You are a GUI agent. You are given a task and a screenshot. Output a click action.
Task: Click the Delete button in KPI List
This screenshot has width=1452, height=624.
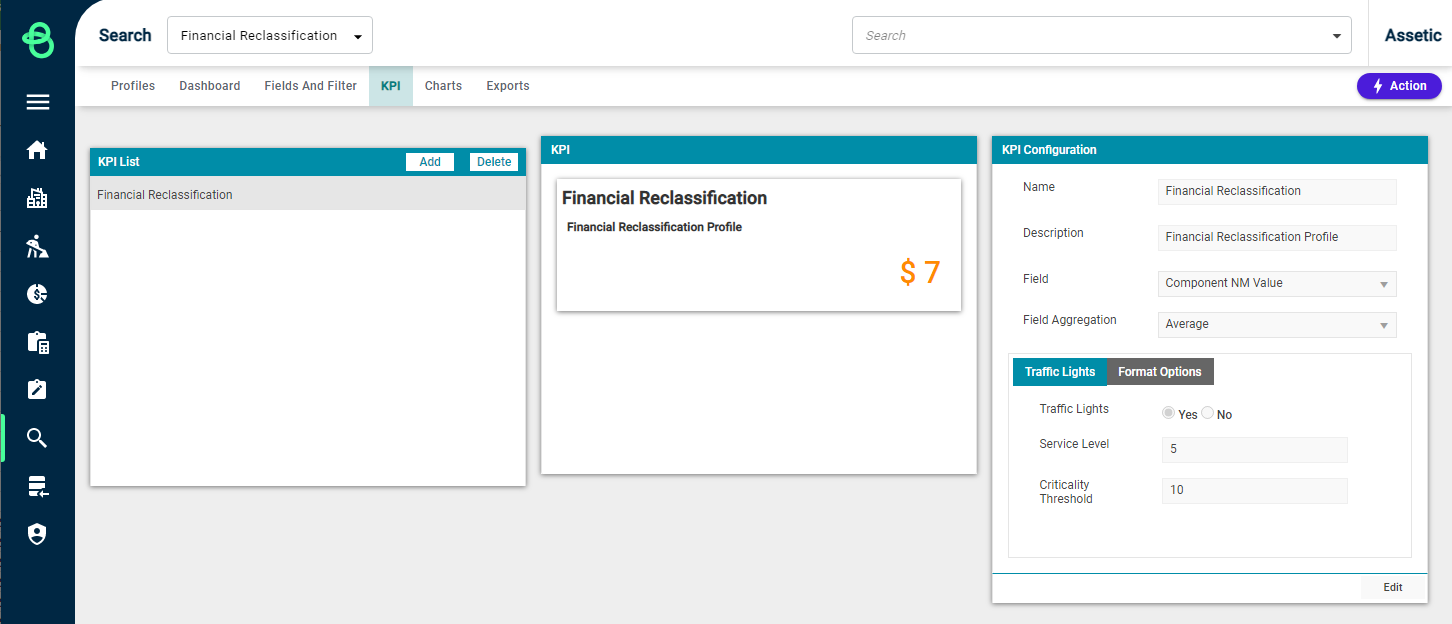pyautogui.click(x=494, y=162)
